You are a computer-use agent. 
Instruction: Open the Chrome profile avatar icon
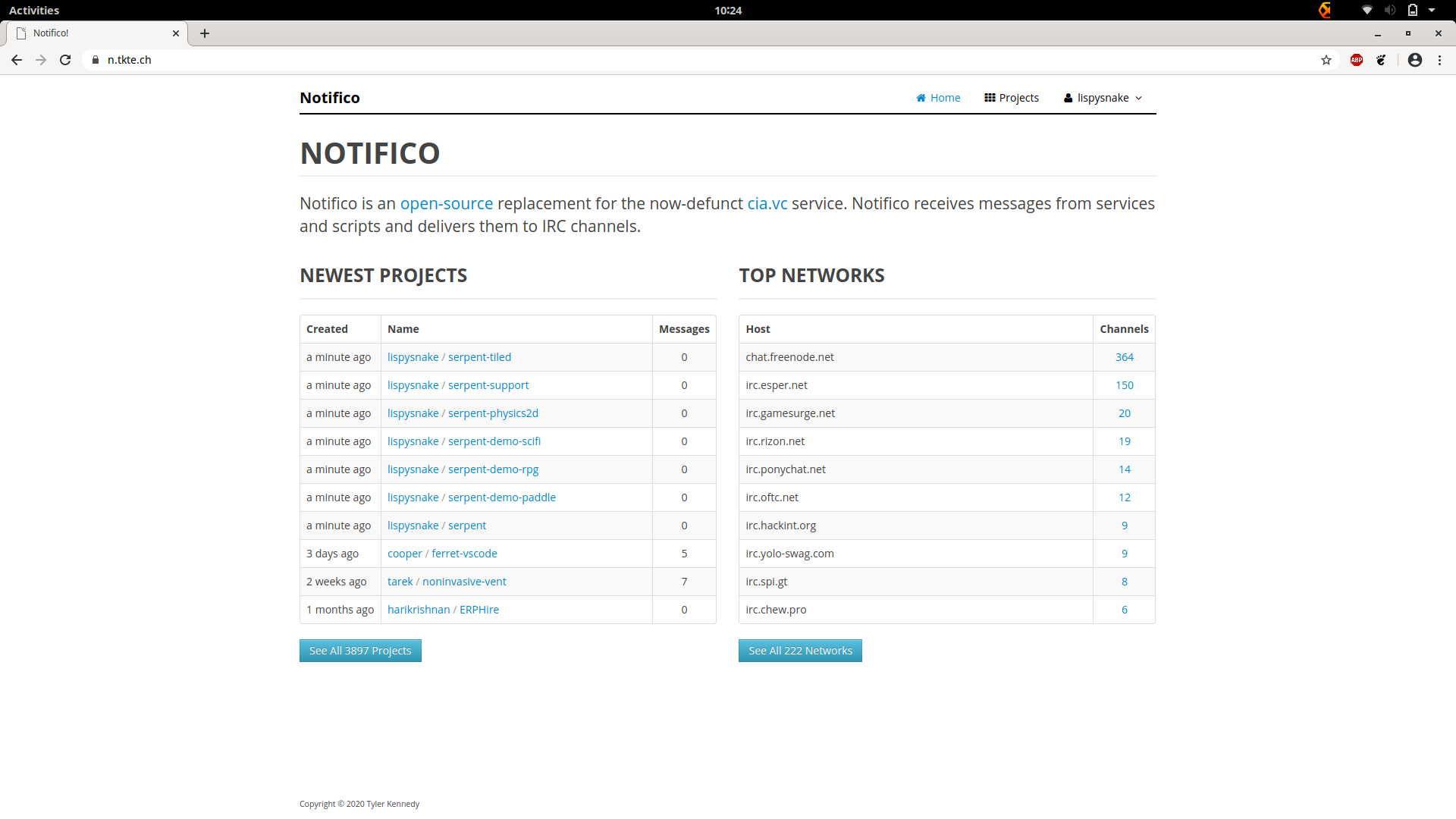coord(1415,60)
